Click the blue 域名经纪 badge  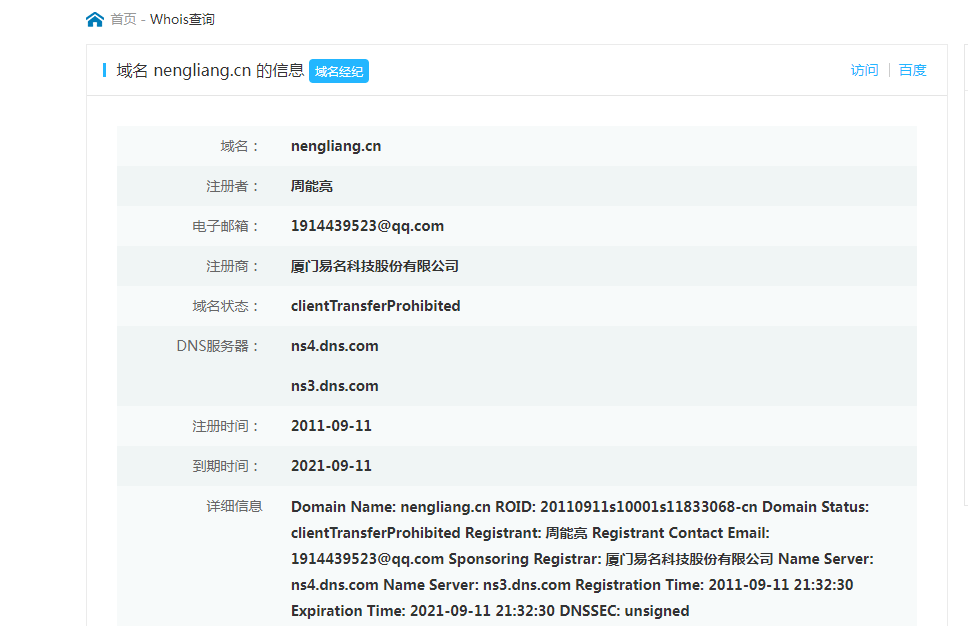pyautogui.click(x=339, y=71)
